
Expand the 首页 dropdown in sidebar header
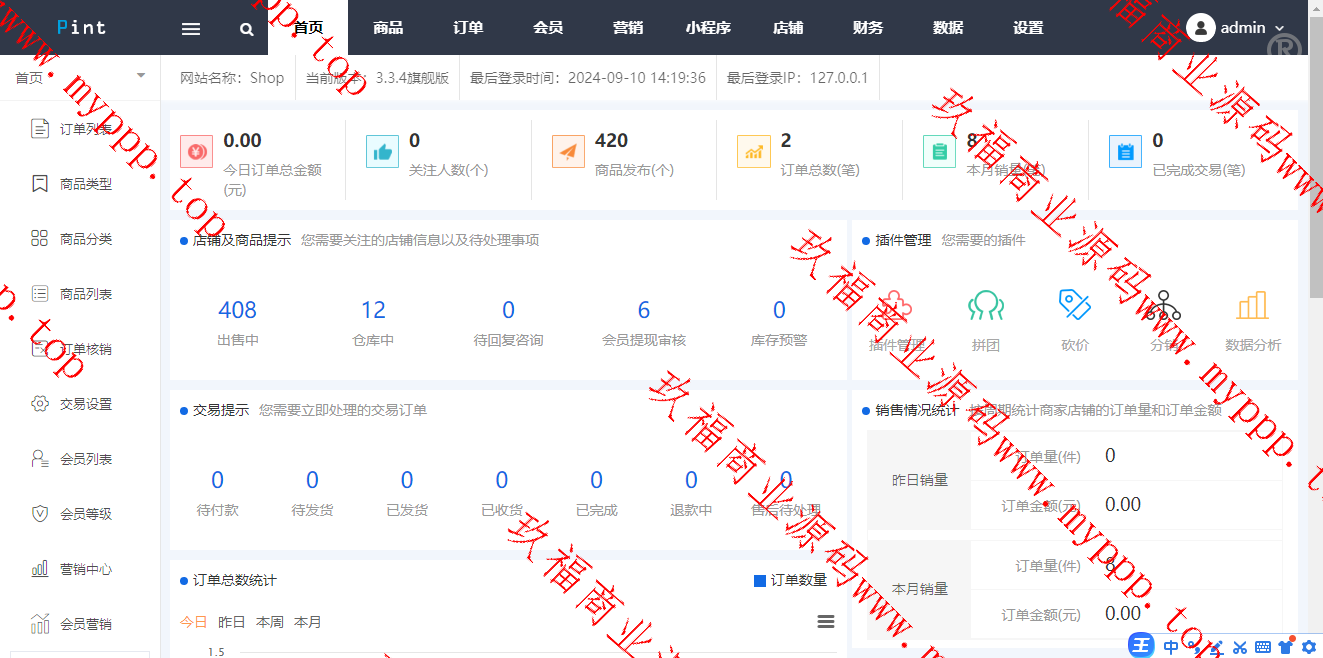coord(140,76)
